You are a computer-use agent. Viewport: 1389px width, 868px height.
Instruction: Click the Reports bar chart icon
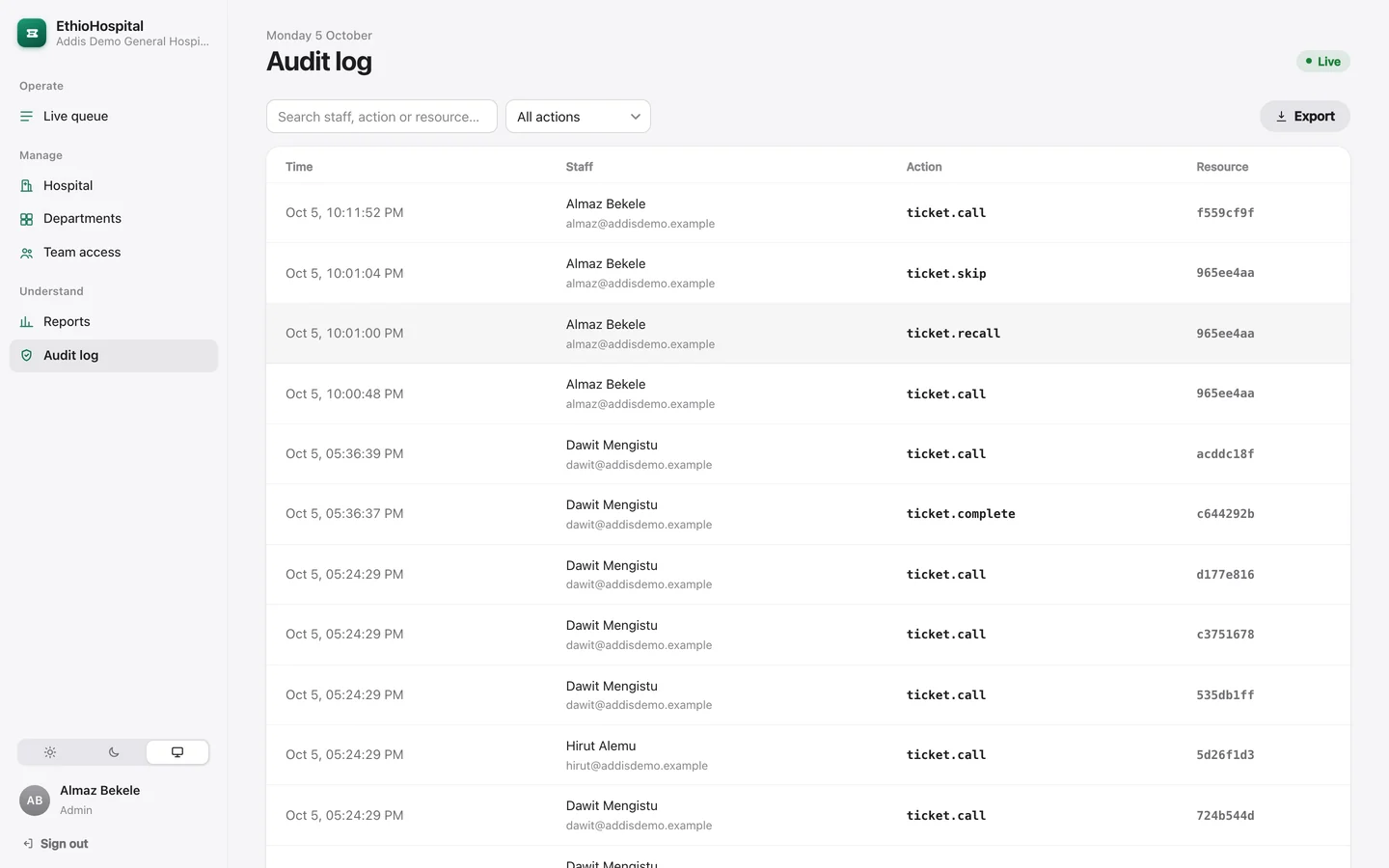point(26,322)
